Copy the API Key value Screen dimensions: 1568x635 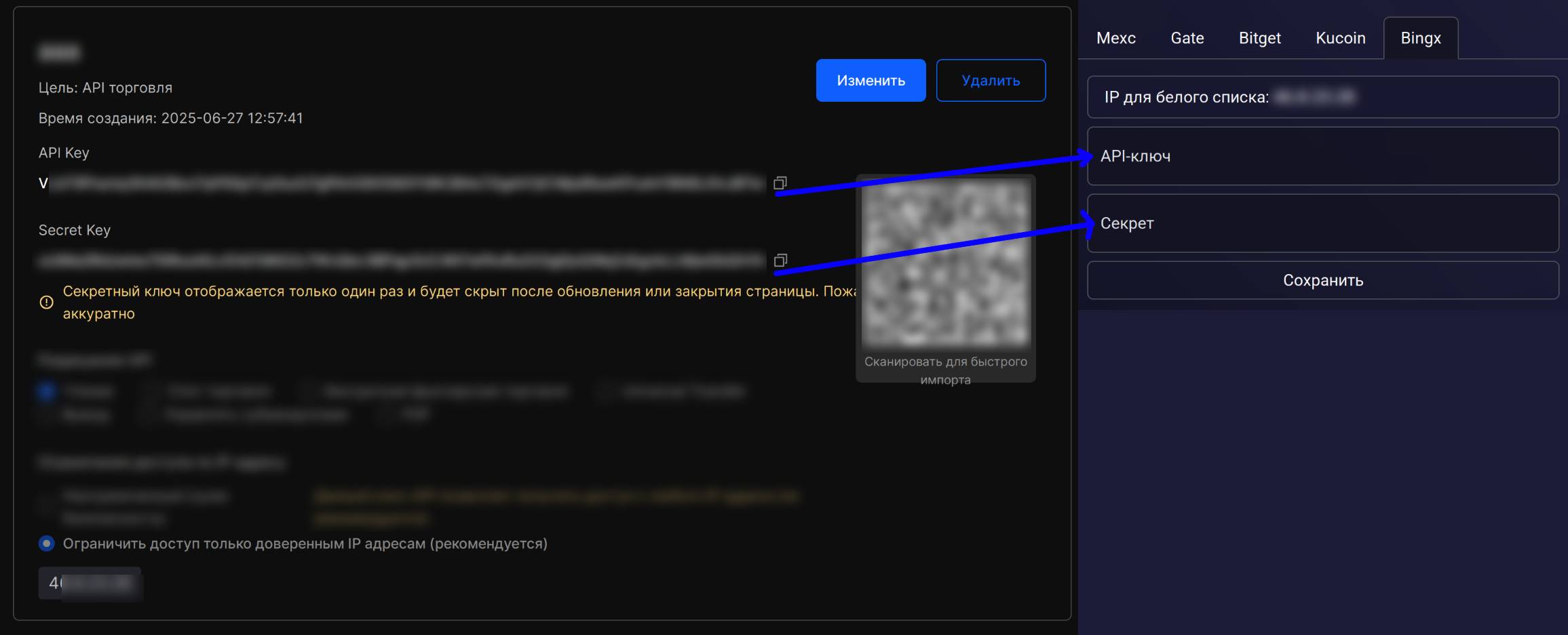point(780,183)
